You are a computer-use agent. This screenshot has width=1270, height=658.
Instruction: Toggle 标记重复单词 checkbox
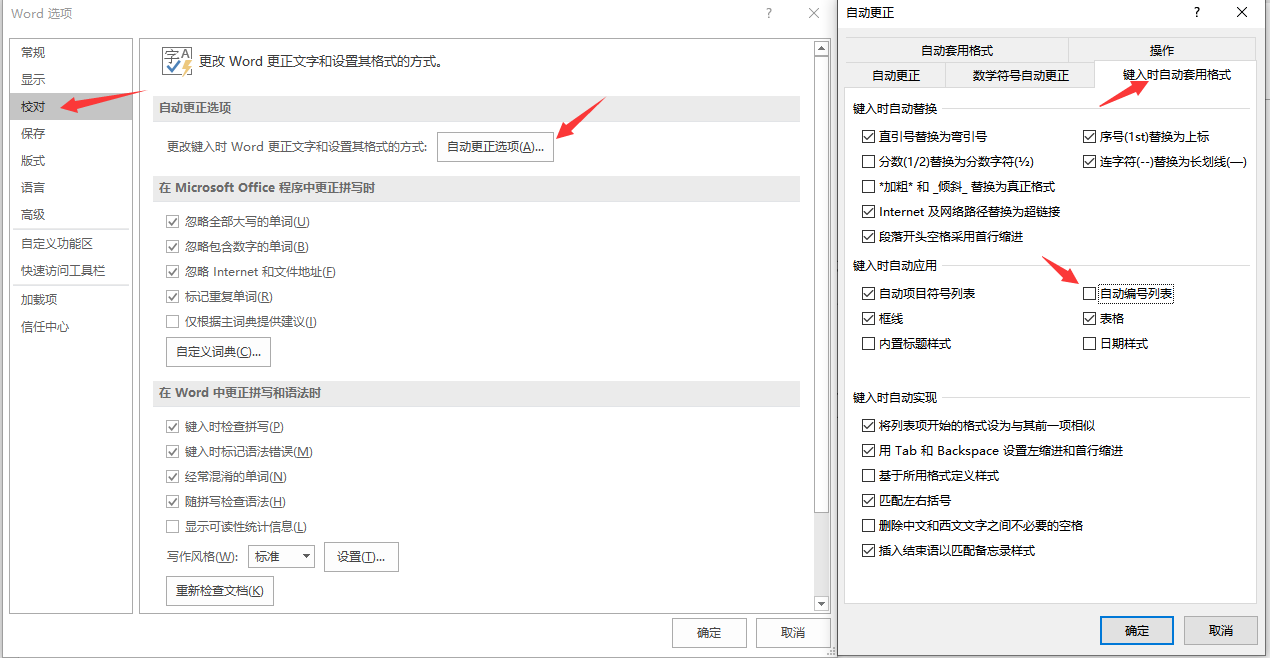[x=172, y=296]
